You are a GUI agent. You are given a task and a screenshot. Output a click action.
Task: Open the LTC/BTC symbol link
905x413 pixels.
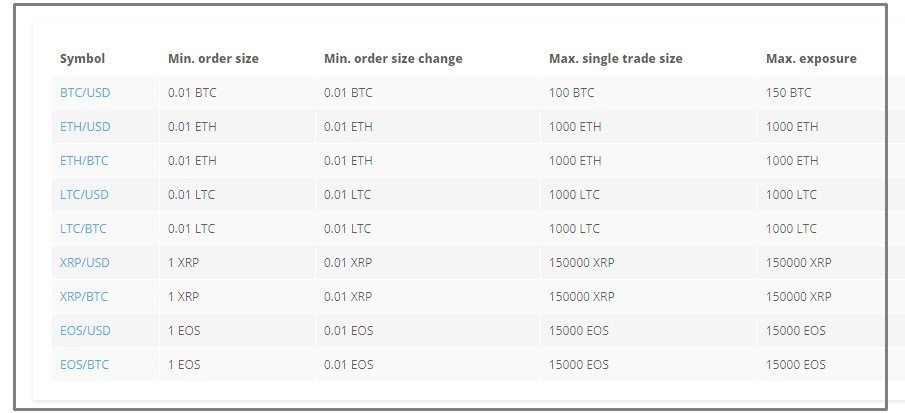pos(83,228)
